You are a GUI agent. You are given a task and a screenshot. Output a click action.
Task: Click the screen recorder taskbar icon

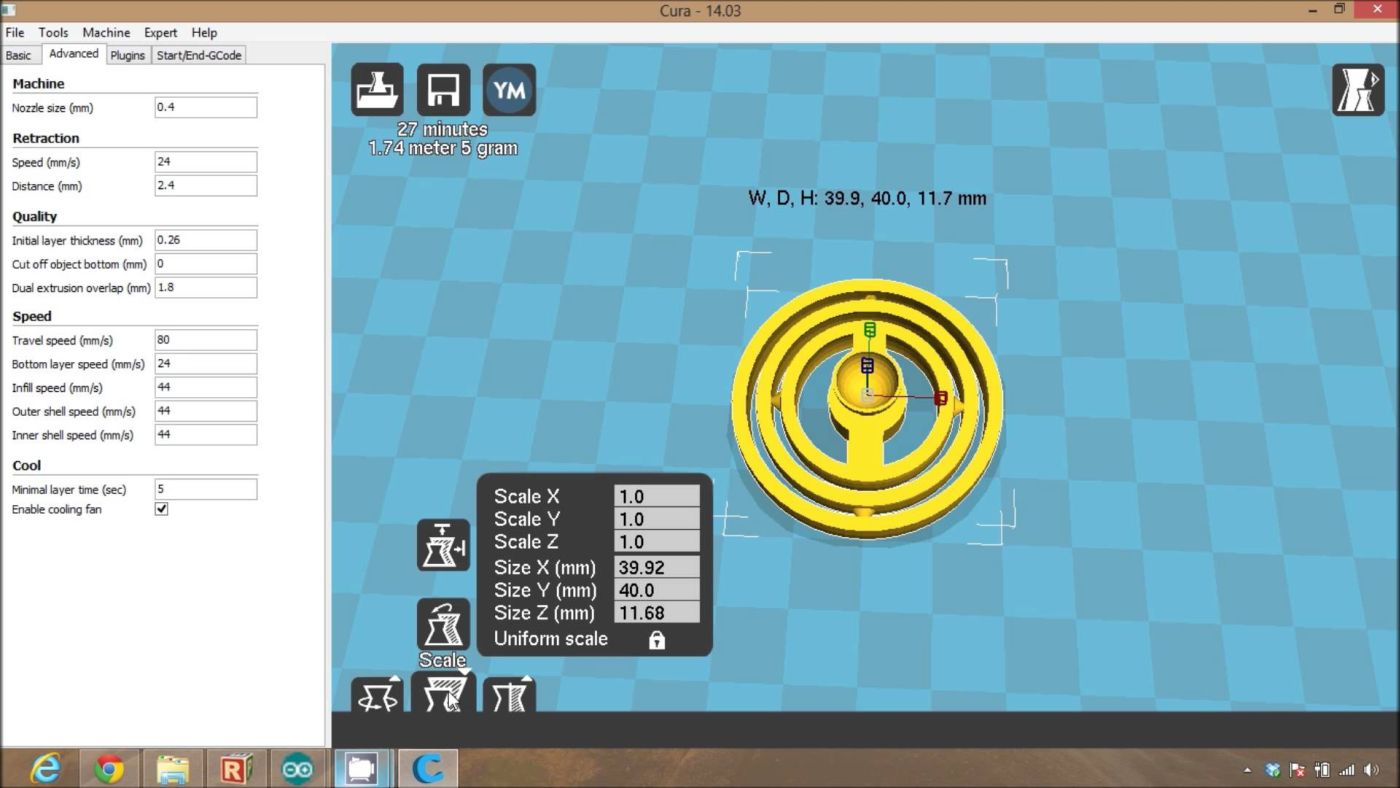361,768
